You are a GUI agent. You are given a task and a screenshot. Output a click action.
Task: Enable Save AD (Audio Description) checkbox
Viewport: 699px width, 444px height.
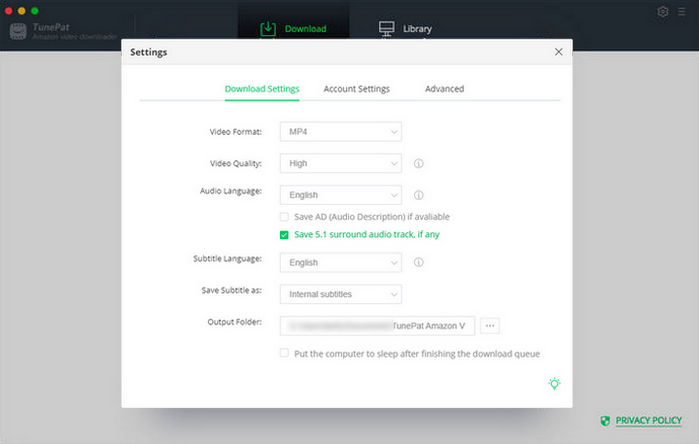pyautogui.click(x=285, y=217)
